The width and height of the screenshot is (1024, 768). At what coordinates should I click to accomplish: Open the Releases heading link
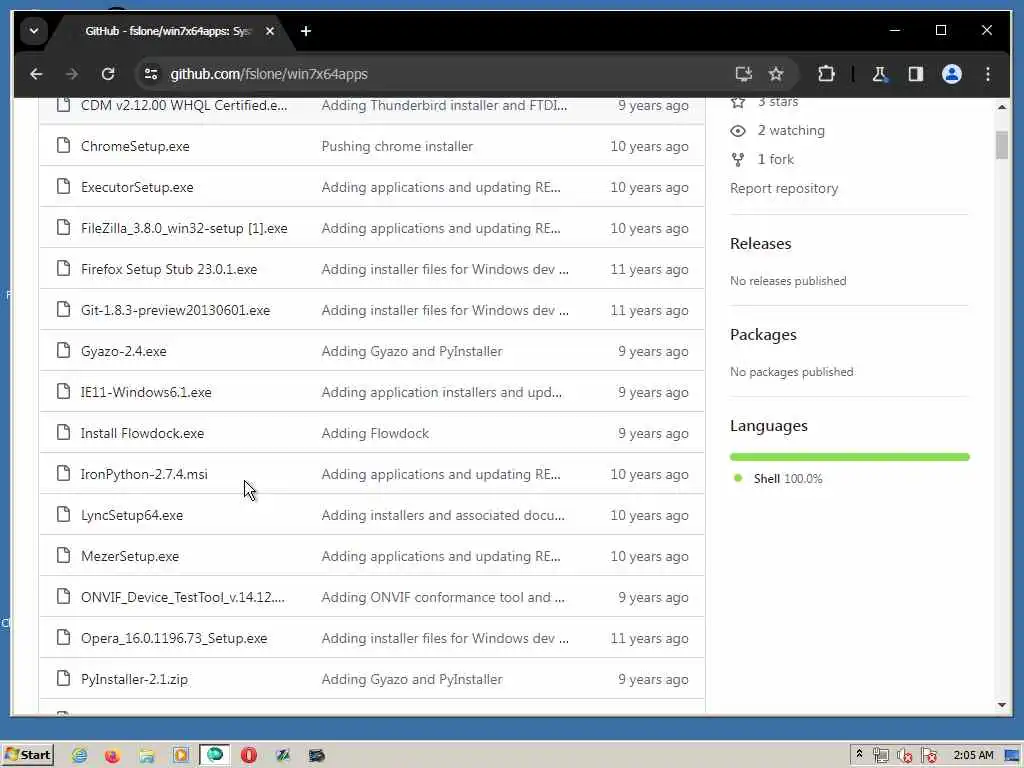click(760, 244)
